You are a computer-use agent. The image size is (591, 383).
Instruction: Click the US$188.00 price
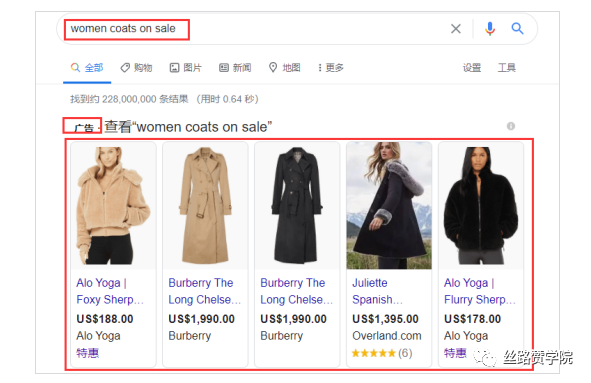(105, 319)
